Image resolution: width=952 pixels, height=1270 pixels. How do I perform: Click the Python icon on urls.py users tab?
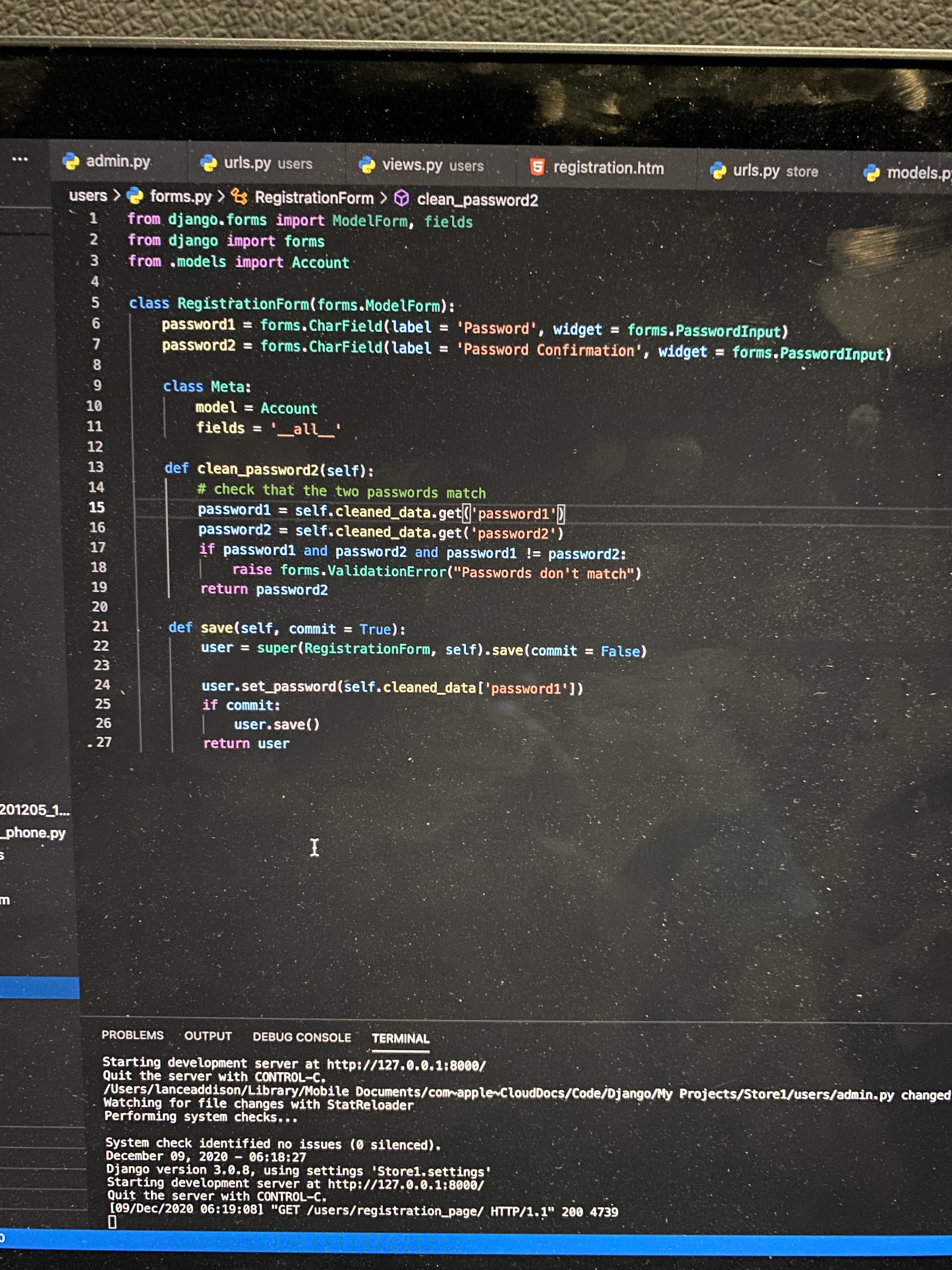[208, 163]
